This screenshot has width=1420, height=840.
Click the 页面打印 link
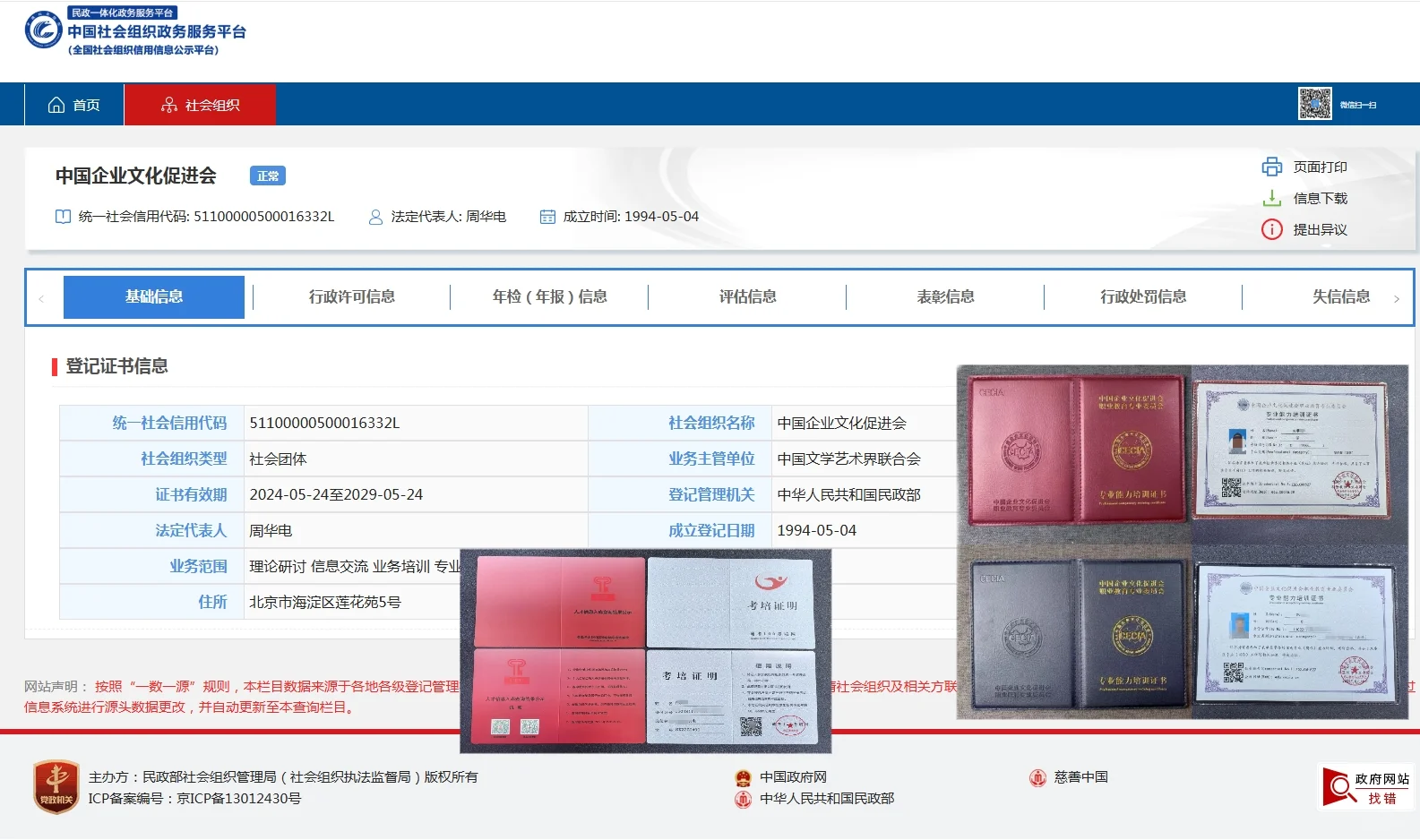point(1320,167)
